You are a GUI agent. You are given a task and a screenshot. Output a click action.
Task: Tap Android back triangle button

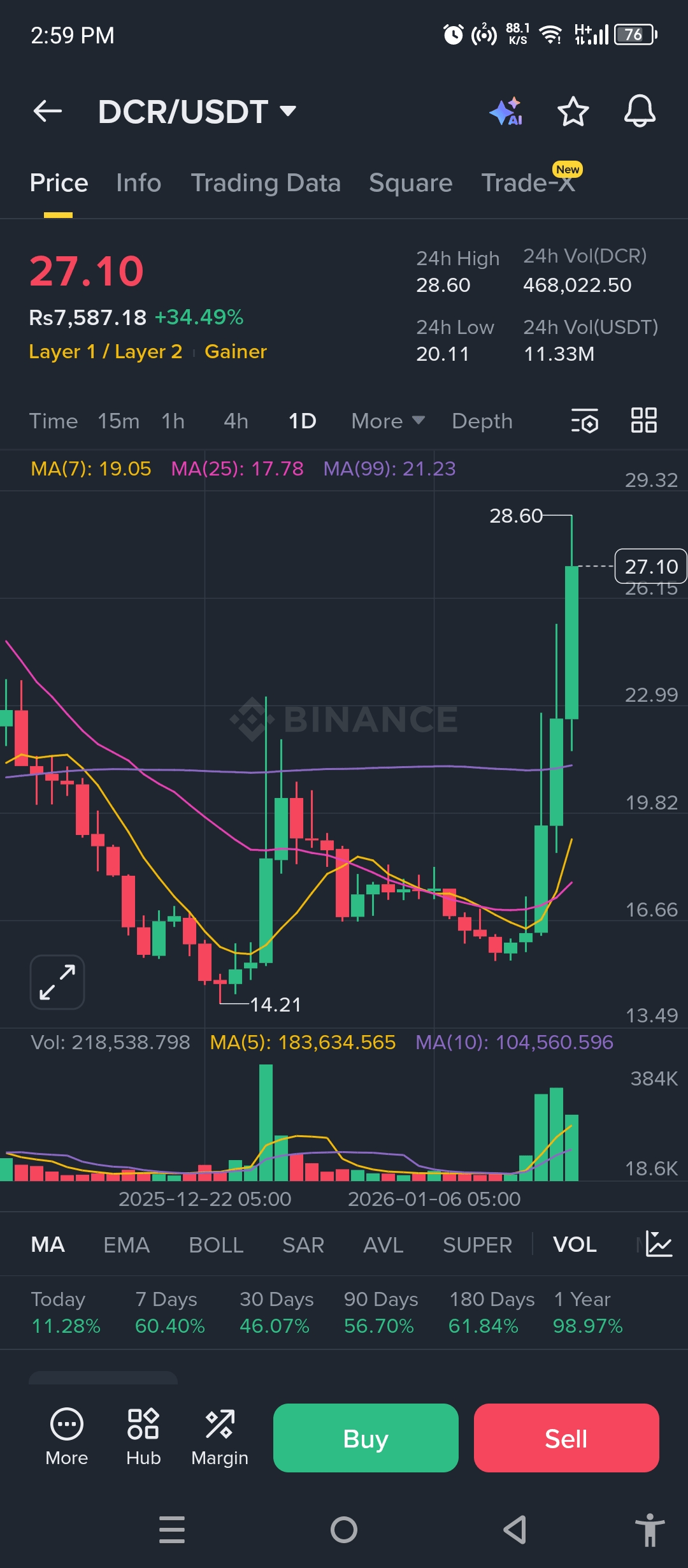click(515, 1530)
